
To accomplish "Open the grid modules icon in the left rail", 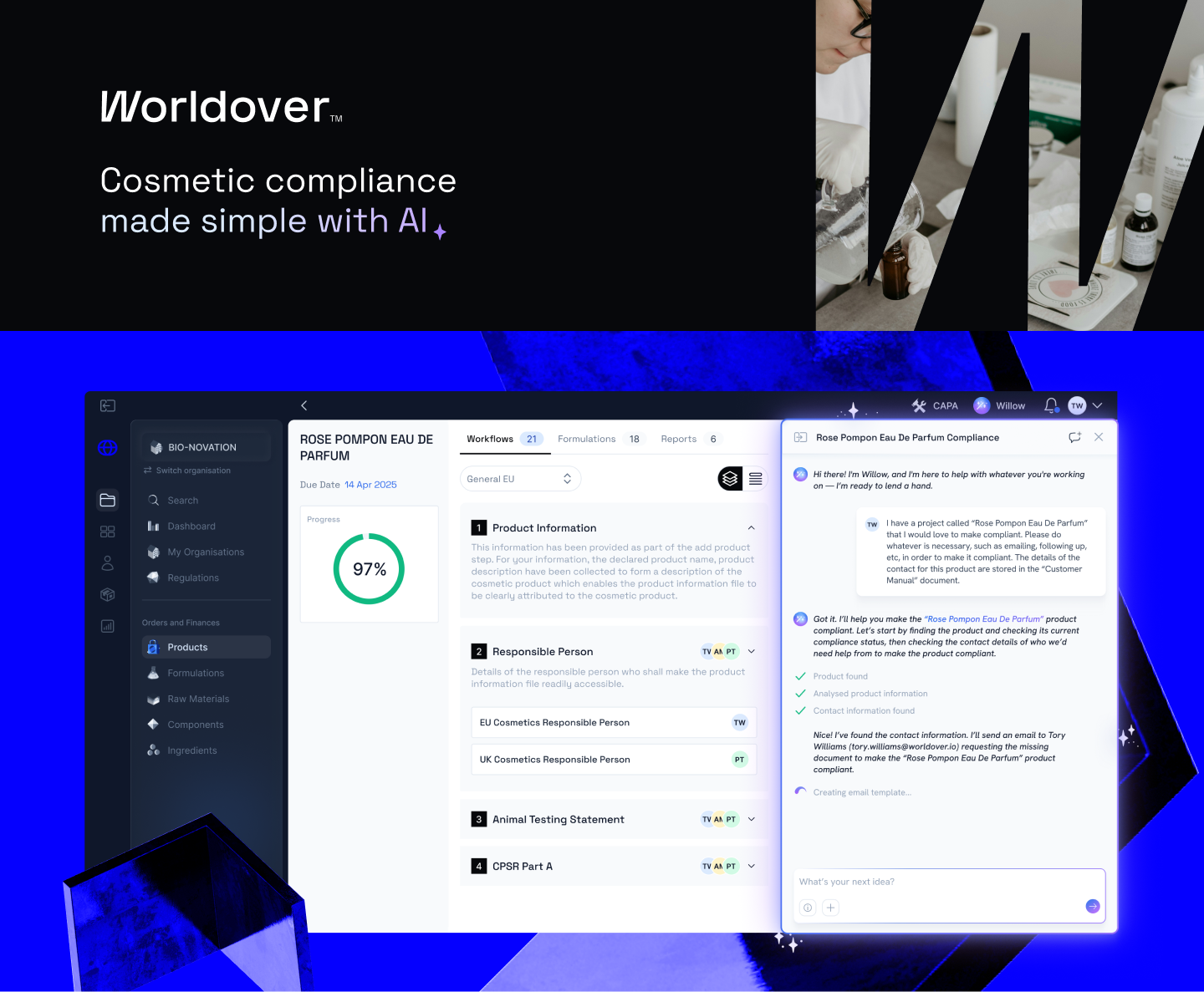I will coord(108,532).
